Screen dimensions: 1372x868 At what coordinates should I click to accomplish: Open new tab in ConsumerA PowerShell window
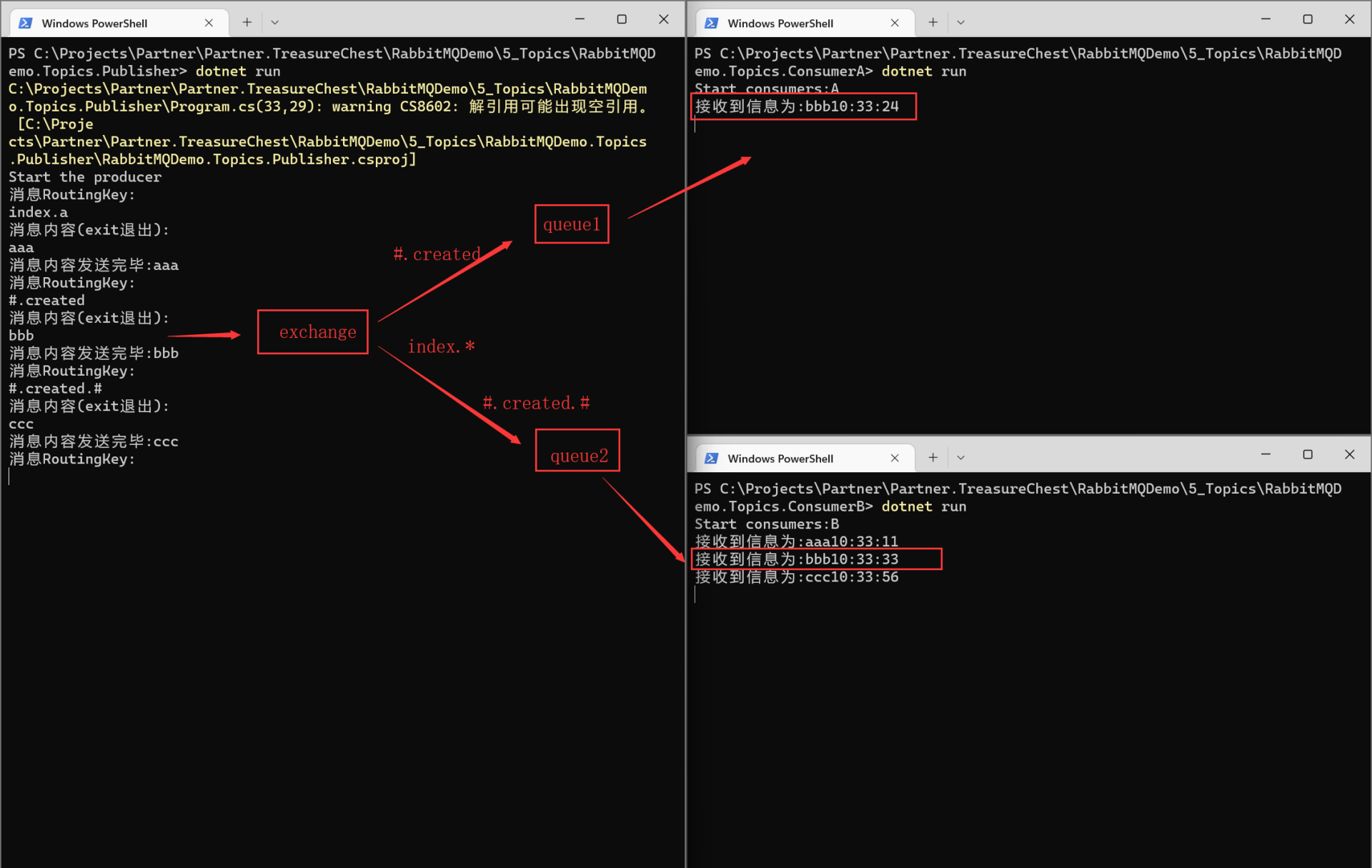click(933, 22)
